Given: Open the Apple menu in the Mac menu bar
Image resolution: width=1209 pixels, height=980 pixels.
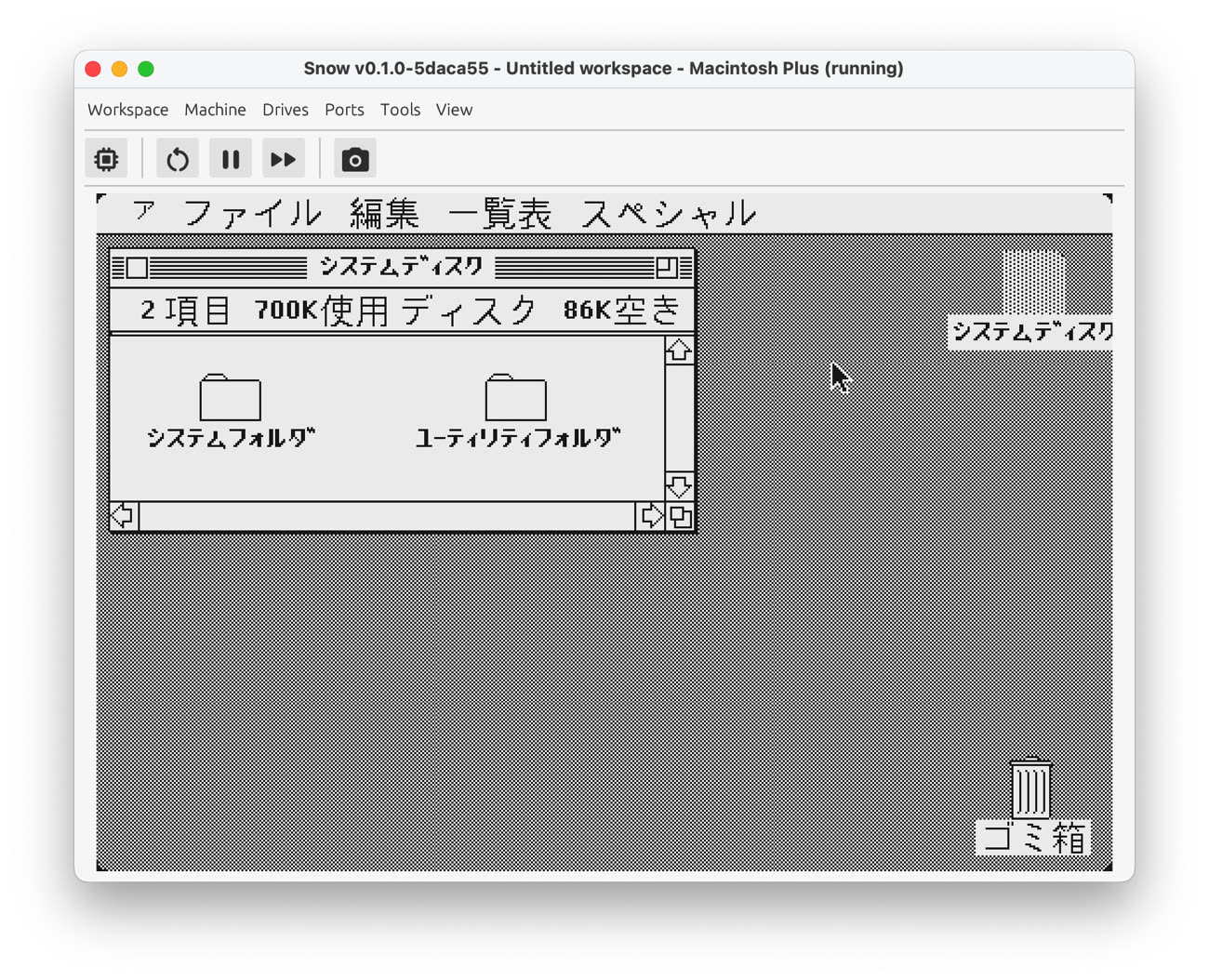Looking at the screenshot, I should click(x=143, y=213).
